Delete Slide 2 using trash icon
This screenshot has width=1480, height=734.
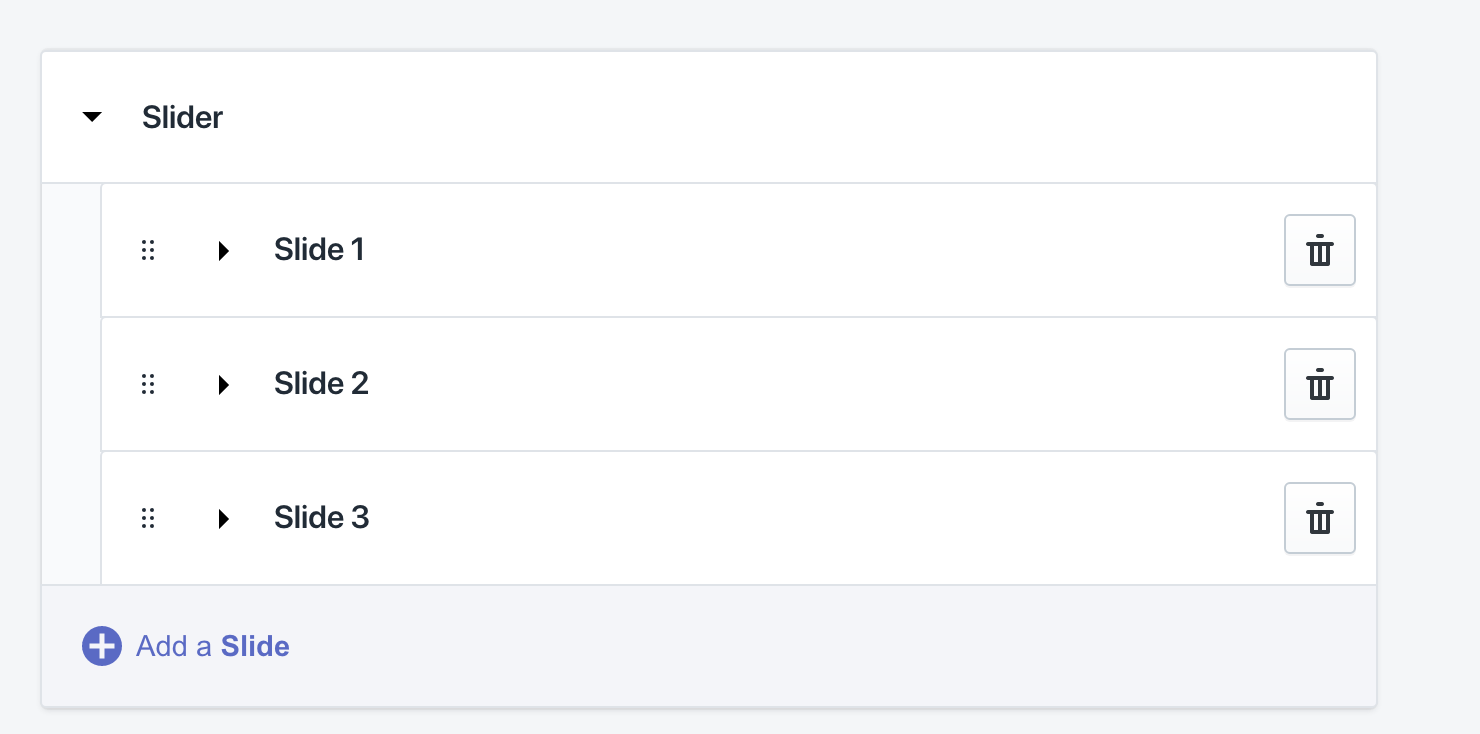coord(1319,384)
